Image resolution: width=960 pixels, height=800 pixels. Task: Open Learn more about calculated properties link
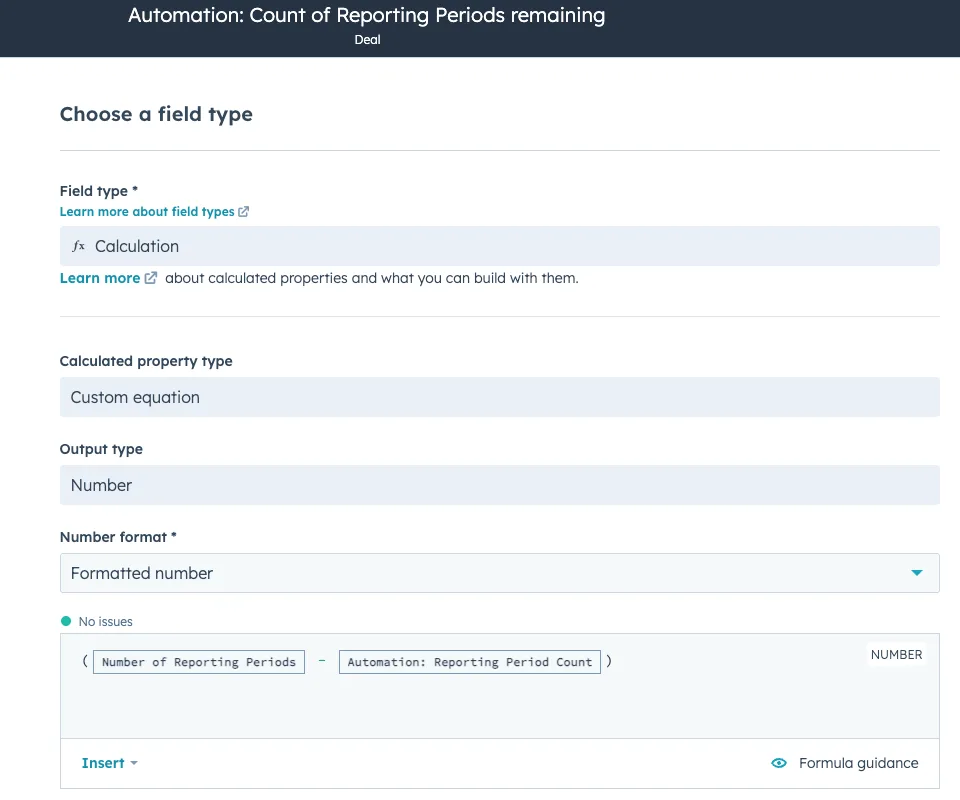coord(100,279)
